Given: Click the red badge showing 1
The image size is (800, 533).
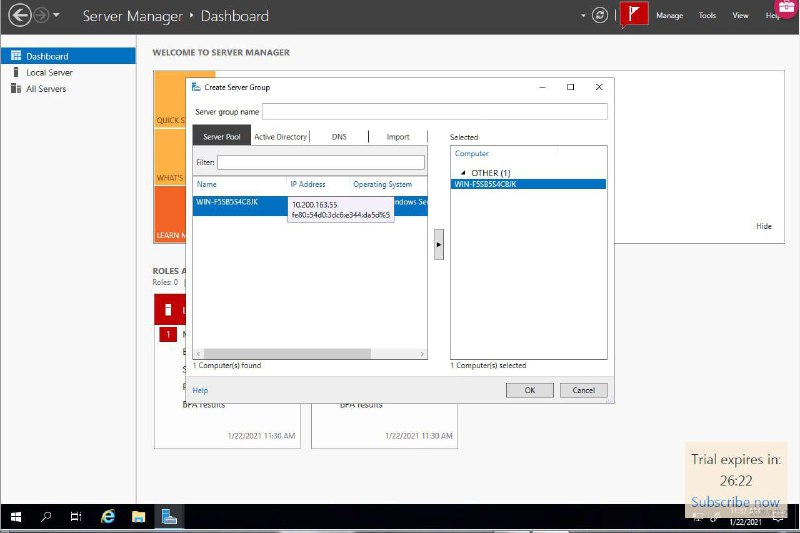Looking at the screenshot, I should click(168, 335).
